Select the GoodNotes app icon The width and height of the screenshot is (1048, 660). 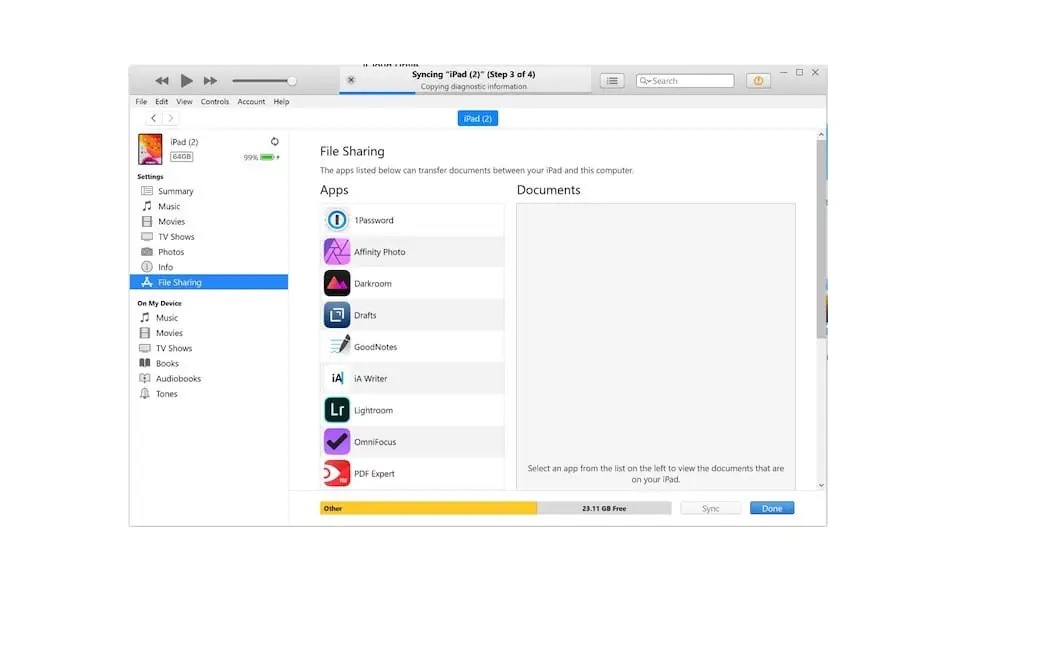pos(337,346)
